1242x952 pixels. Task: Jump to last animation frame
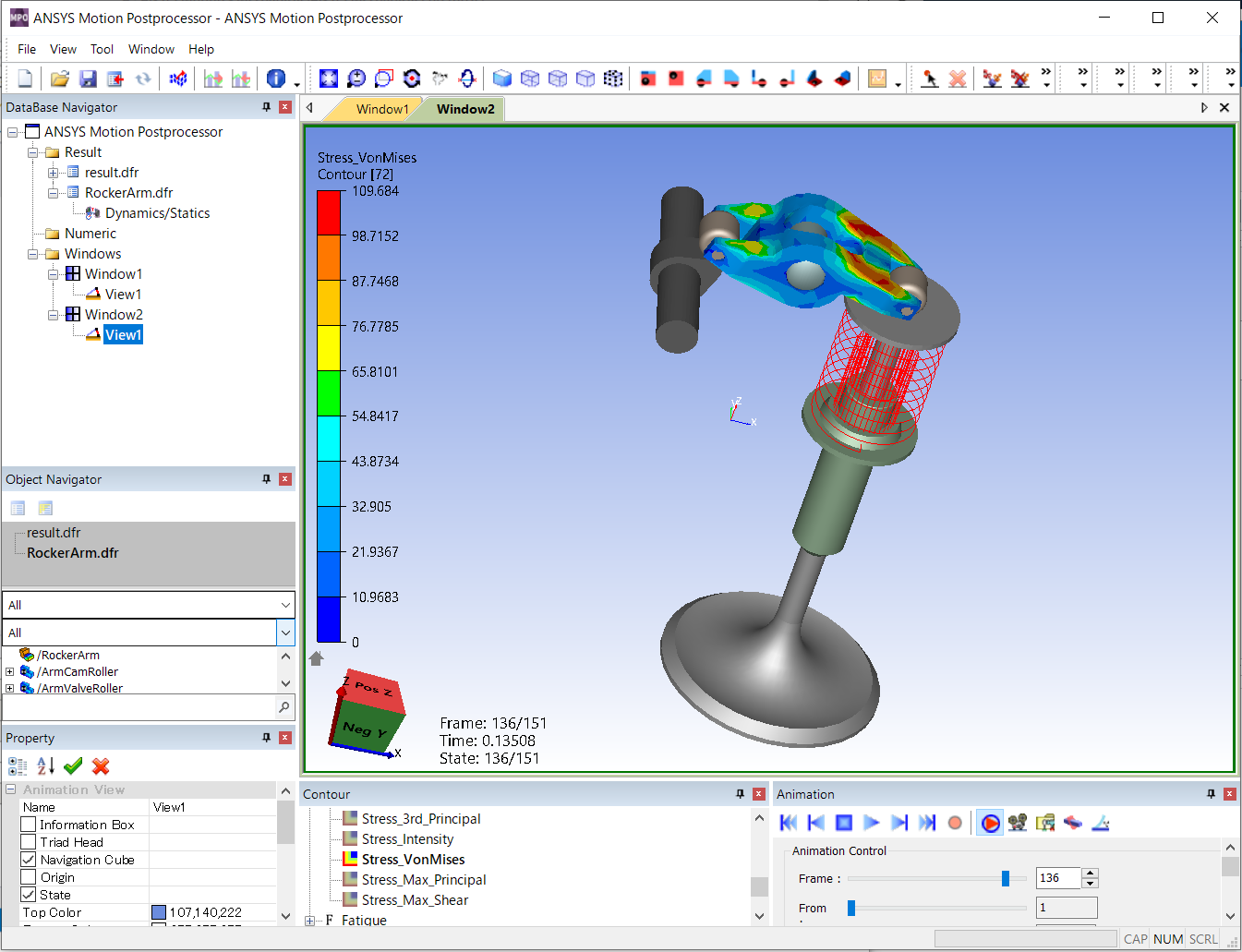pyautogui.click(x=927, y=822)
